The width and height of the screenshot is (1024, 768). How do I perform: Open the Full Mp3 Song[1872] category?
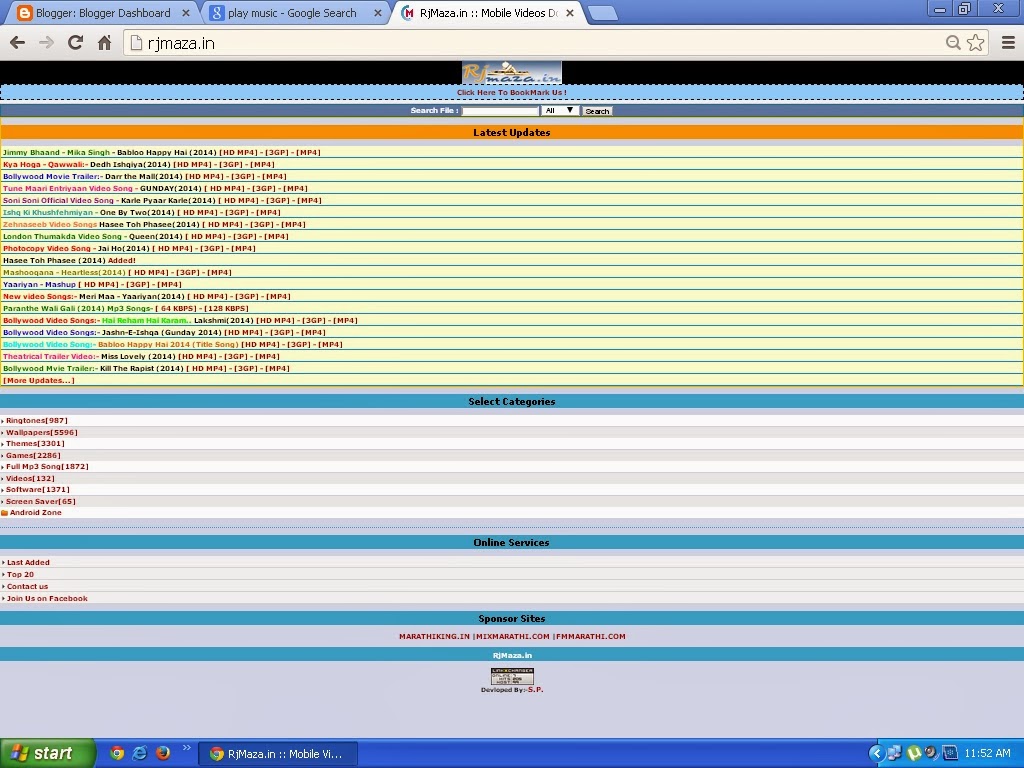click(x=47, y=466)
